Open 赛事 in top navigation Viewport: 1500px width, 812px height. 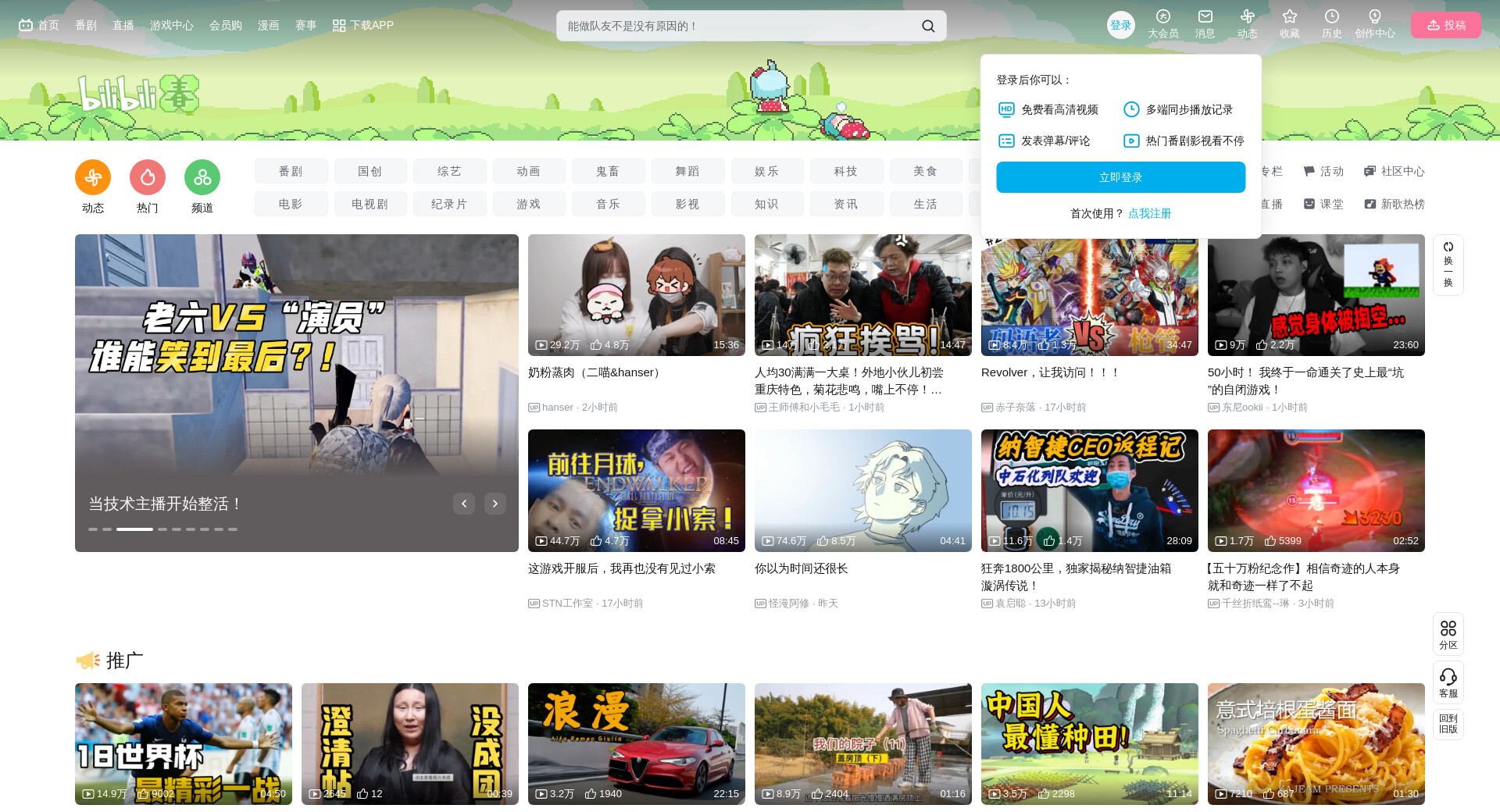click(x=306, y=25)
